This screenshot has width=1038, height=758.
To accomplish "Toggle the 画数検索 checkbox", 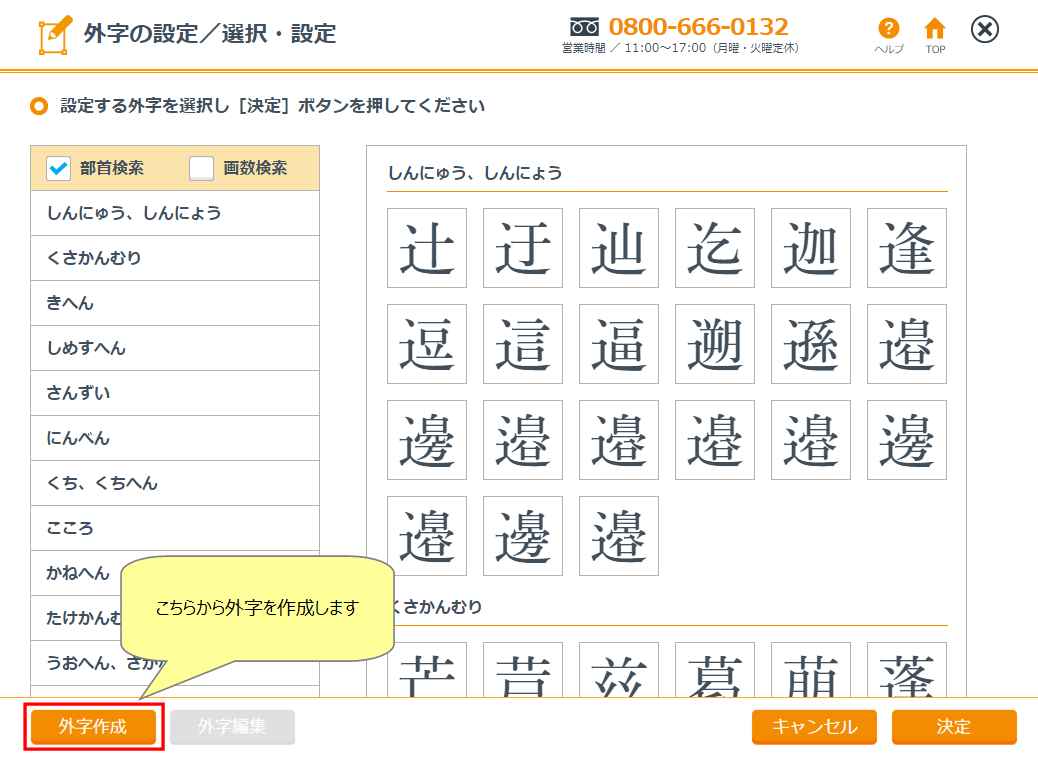I will pos(202,169).
